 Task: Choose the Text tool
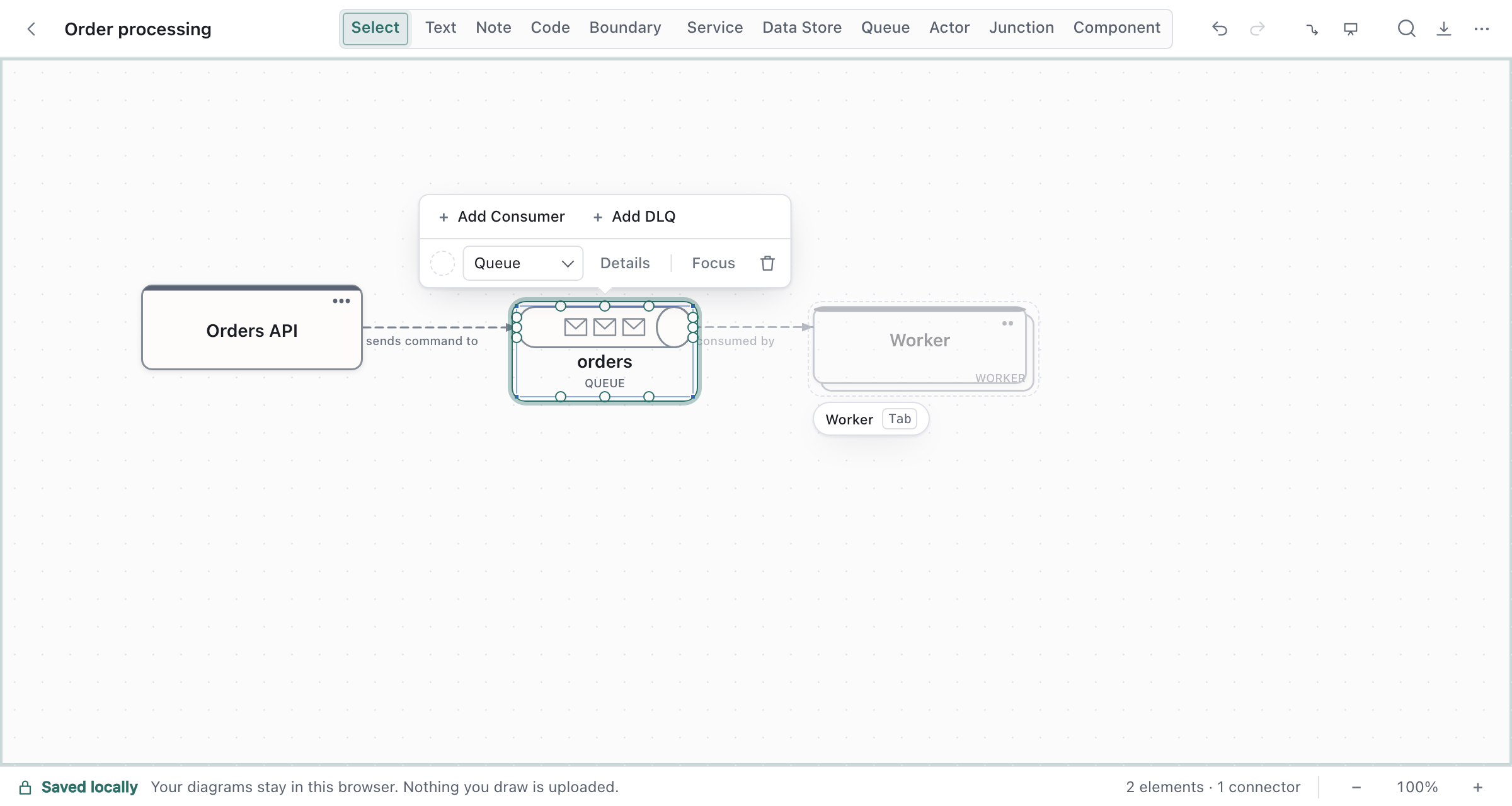pos(440,28)
